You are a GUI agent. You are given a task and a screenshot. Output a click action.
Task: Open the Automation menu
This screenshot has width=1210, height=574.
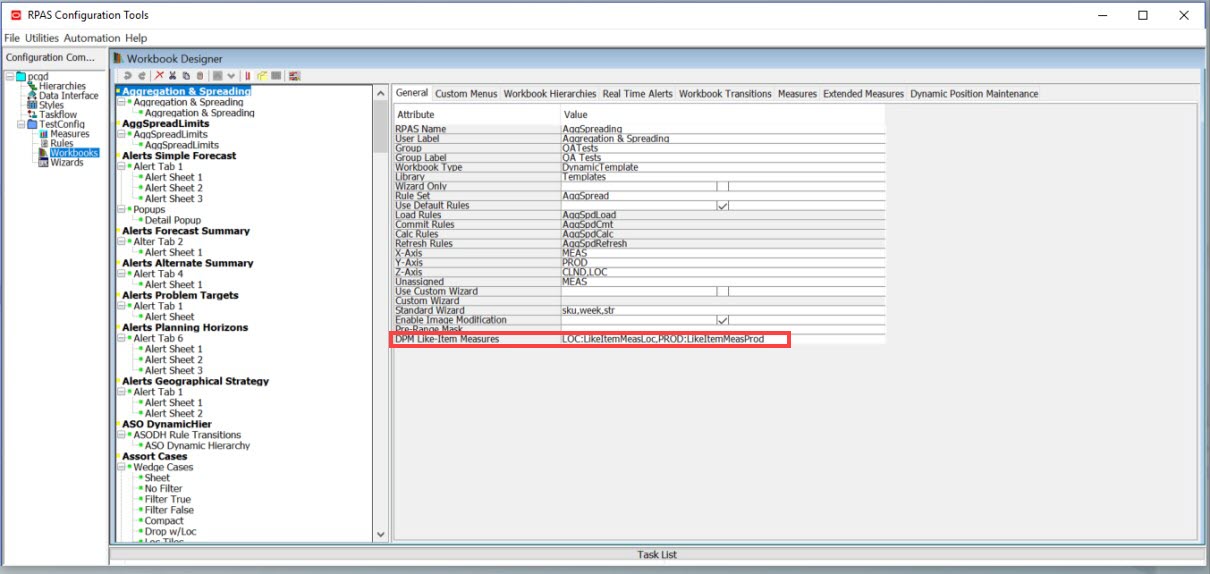tap(92, 38)
